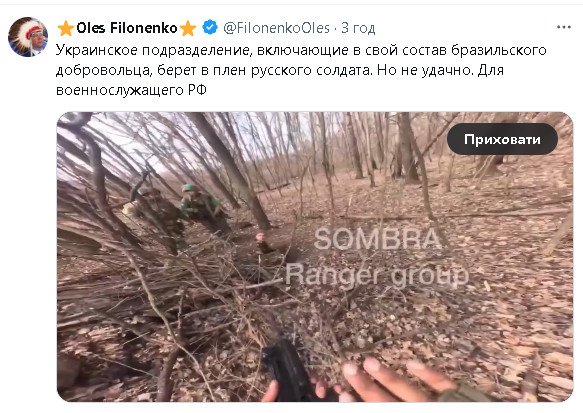Image resolution: width=583 pixels, height=413 pixels.
Task: Click the Oles Filonenko display name
Action: (127, 28)
